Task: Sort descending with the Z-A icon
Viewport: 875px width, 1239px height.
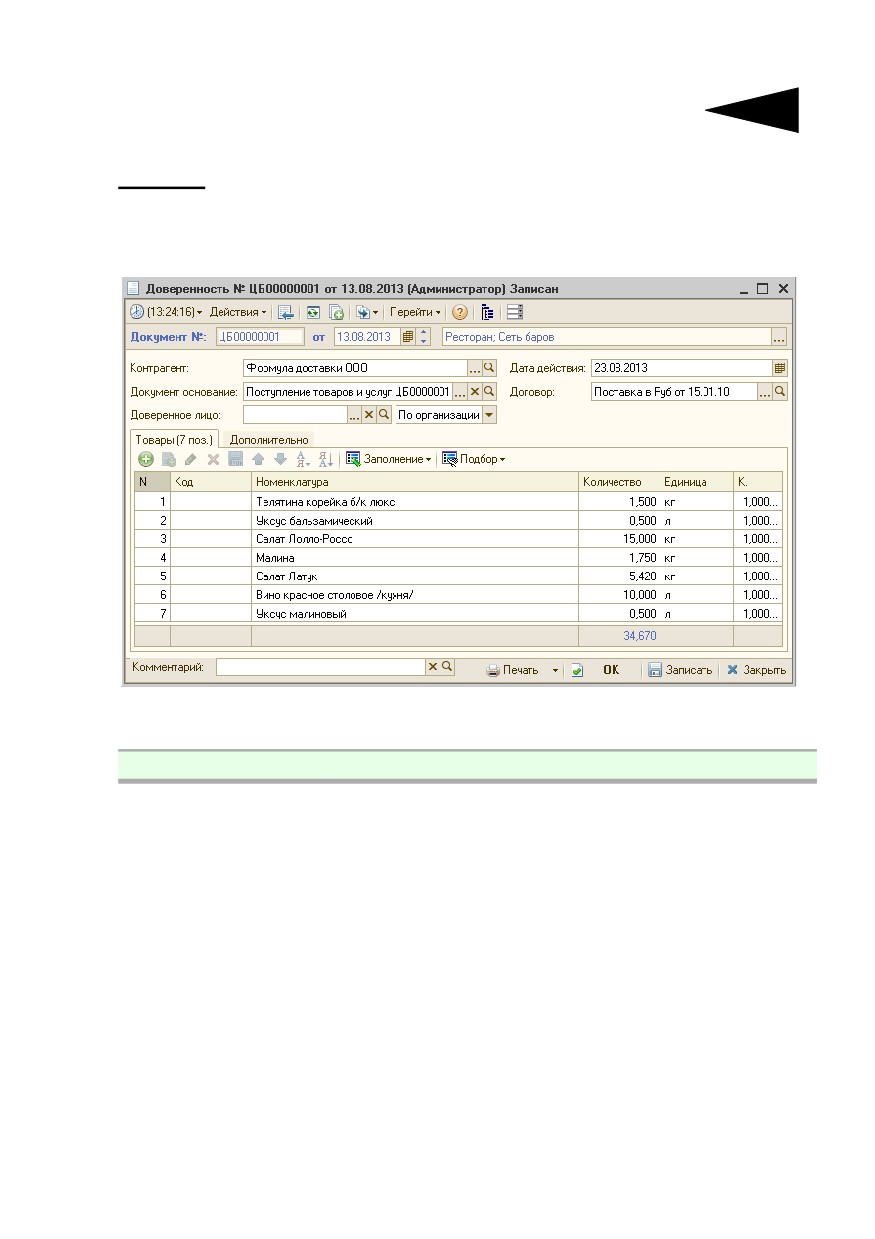Action: tap(325, 459)
